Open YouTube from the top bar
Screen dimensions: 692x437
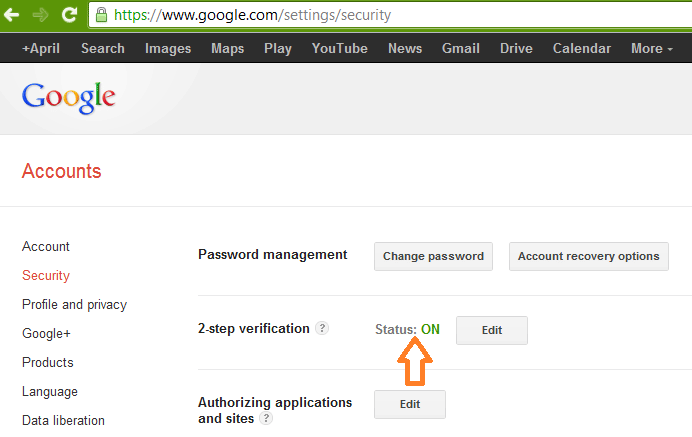click(340, 48)
